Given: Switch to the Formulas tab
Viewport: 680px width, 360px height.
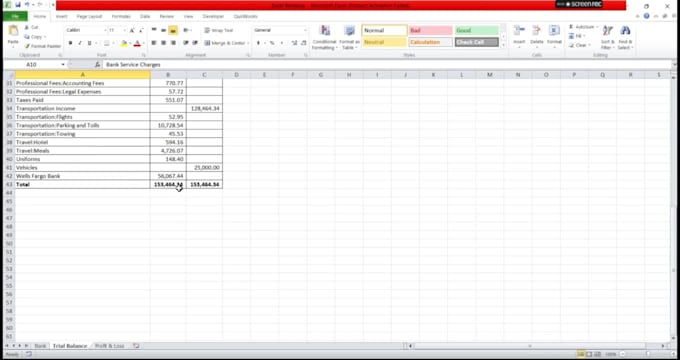Looking at the screenshot, I should pyautogui.click(x=121, y=16).
